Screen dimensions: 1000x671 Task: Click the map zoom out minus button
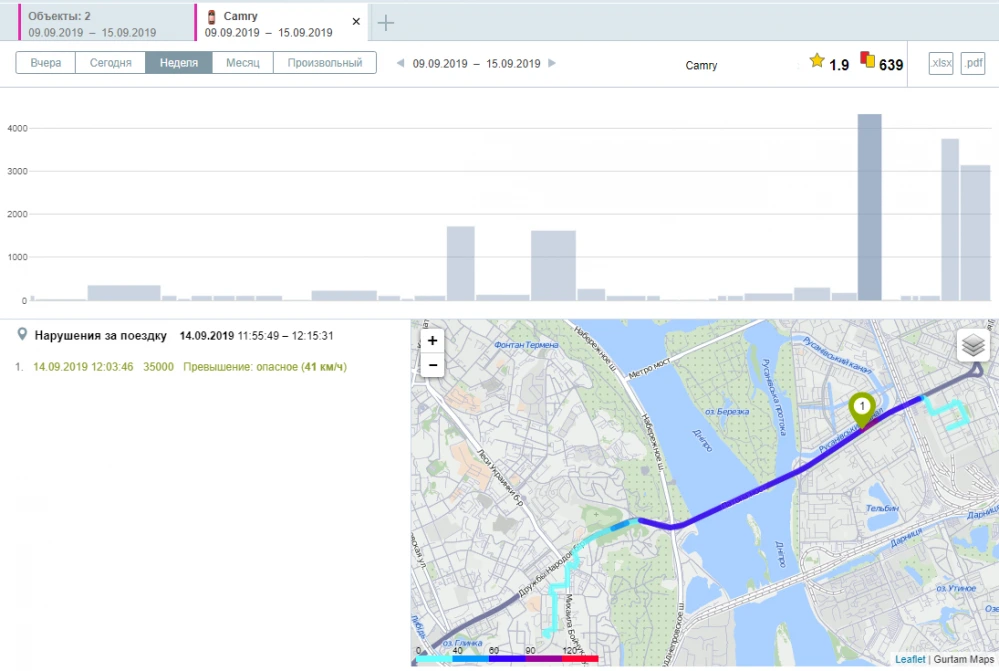pyautogui.click(x=432, y=365)
